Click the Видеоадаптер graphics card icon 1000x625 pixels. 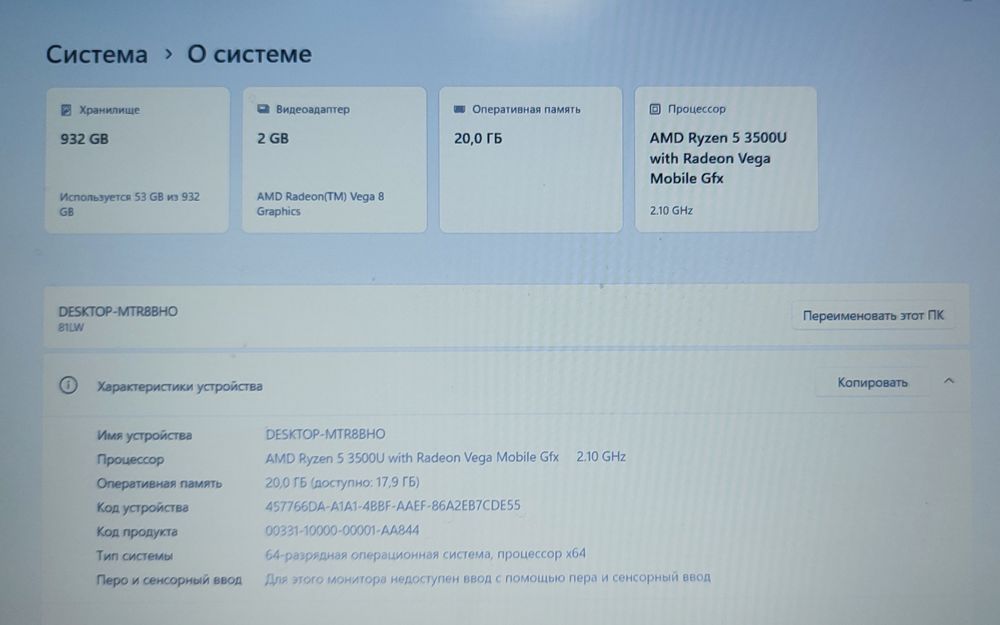point(263,109)
